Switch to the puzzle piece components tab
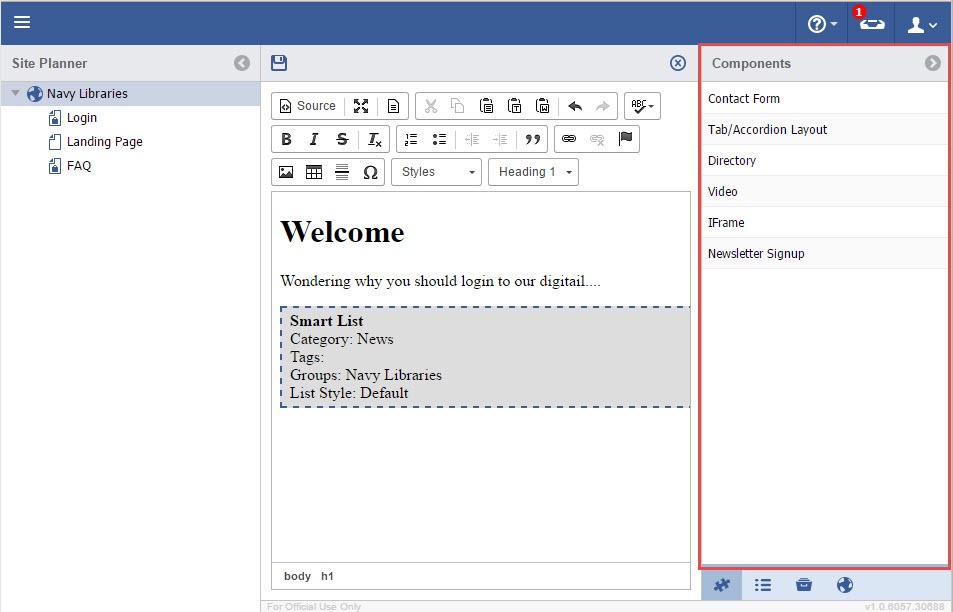This screenshot has height=612, width=953. tap(721, 586)
